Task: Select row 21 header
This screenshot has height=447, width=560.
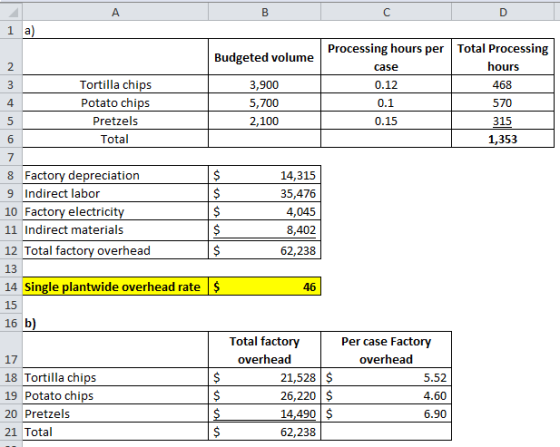Action: pyautogui.click(x=11, y=432)
